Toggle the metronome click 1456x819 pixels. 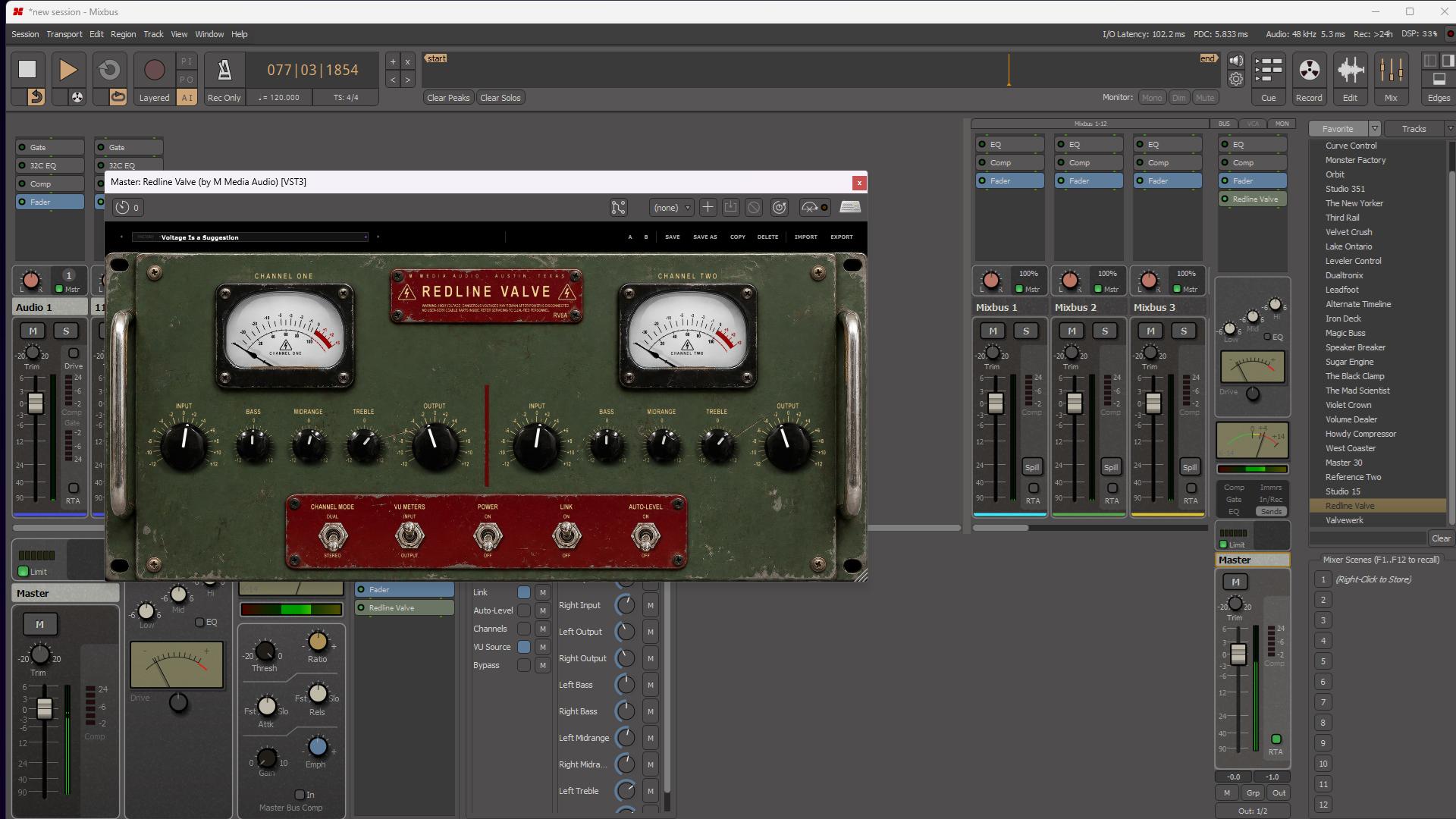pyautogui.click(x=224, y=70)
